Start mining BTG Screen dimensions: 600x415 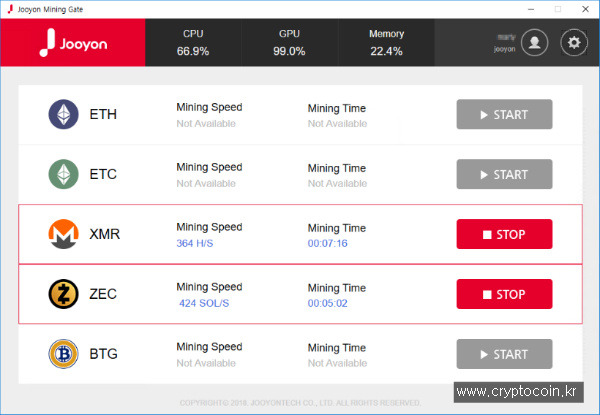504,354
